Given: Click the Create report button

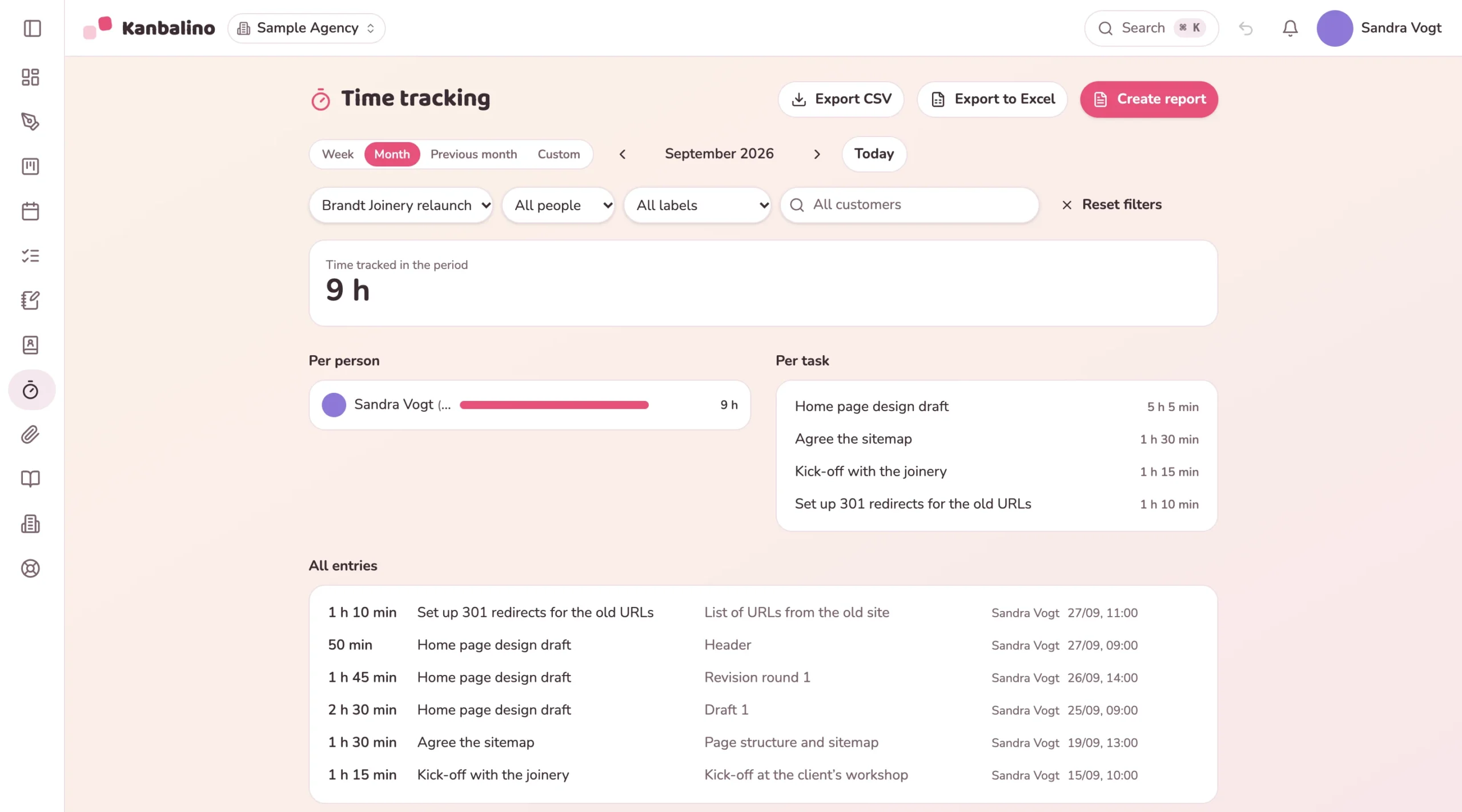Looking at the screenshot, I should [1149, 99].
